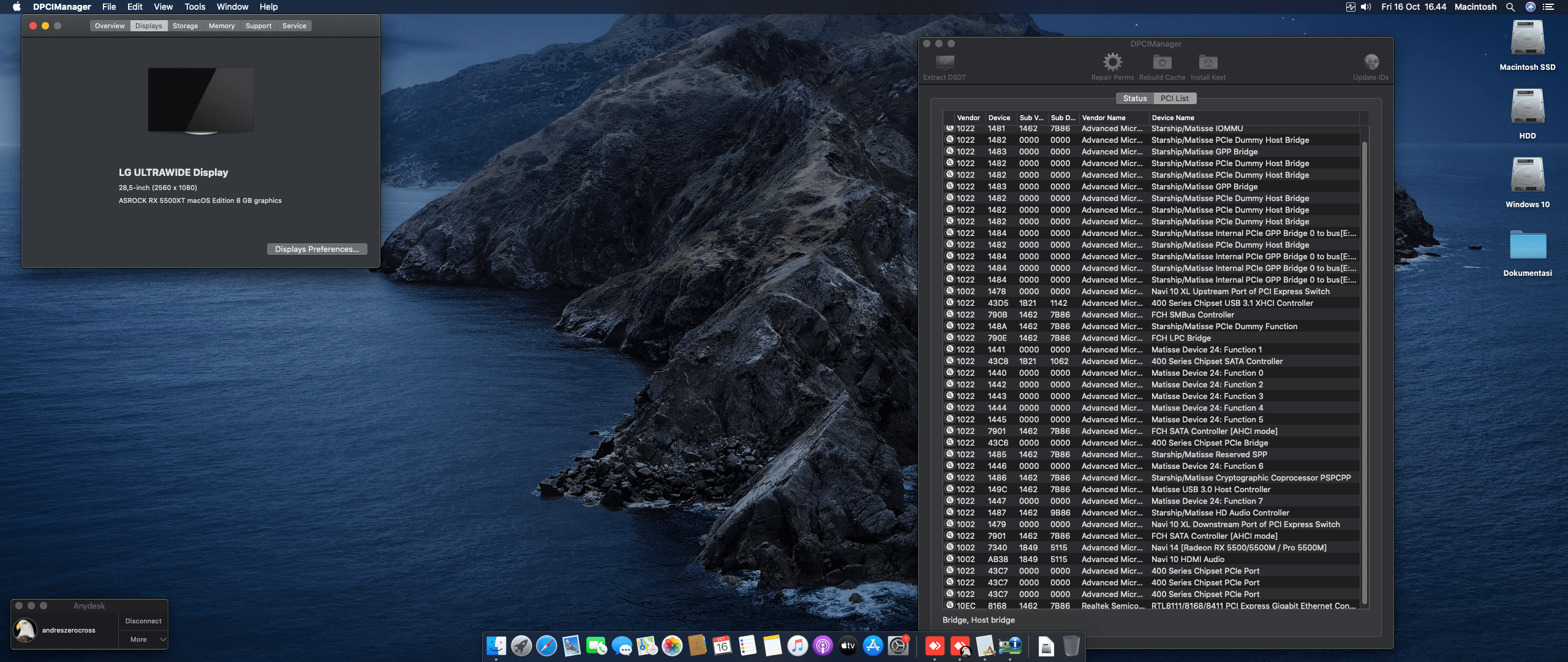Open the Mail stamp icon in dock
This screenshot has width=1568, height=662.
(x=571, y=645)
